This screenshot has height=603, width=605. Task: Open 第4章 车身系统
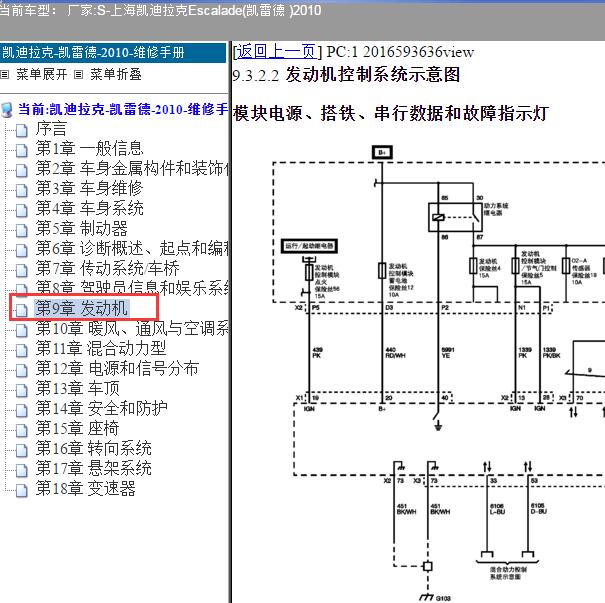90,209
